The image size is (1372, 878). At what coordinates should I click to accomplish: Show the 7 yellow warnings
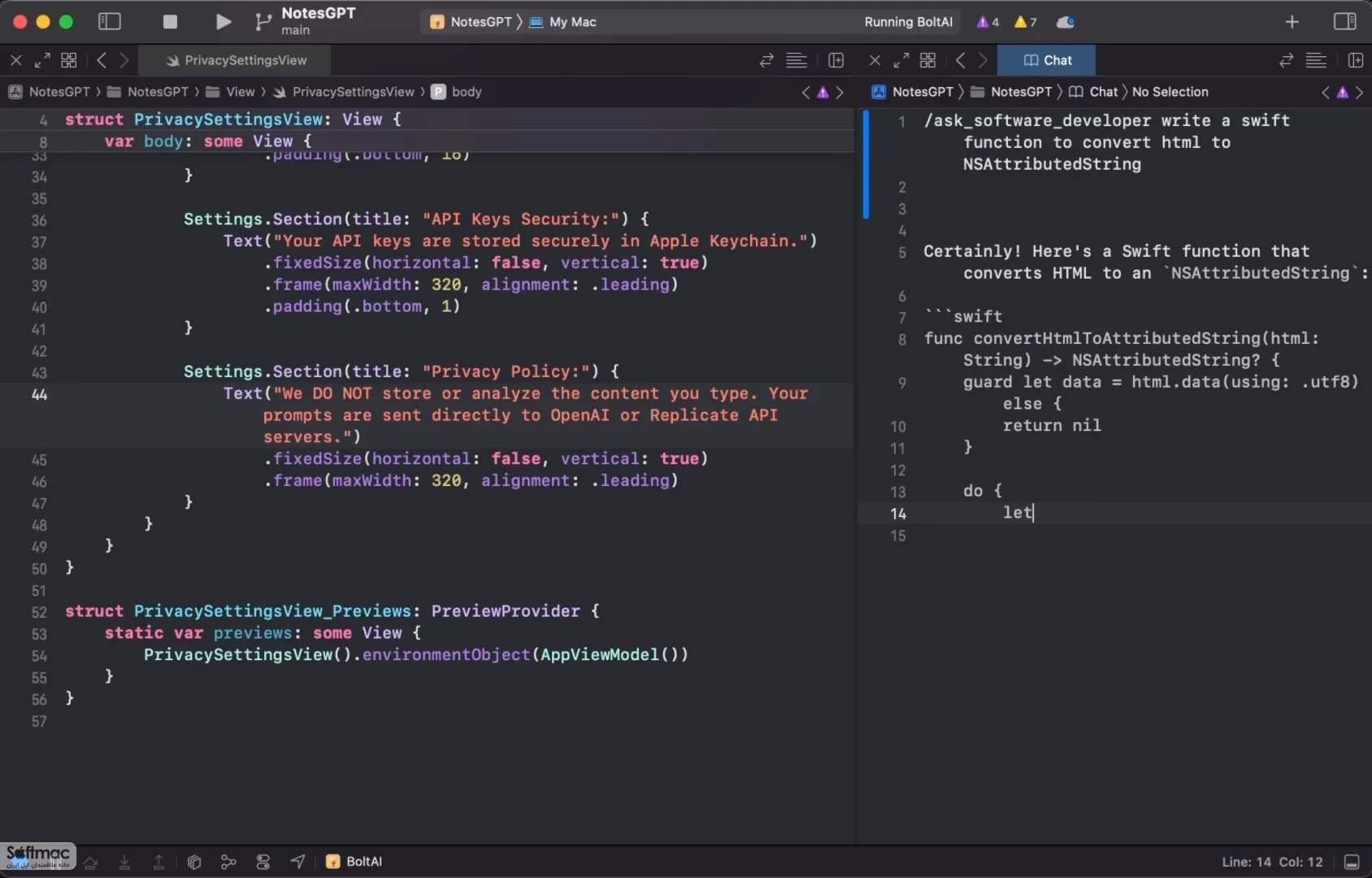(1026, 22)
